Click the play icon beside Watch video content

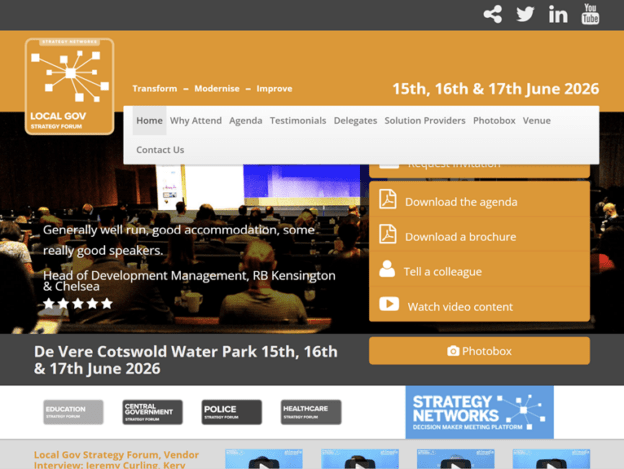click(x=388, y=305)
